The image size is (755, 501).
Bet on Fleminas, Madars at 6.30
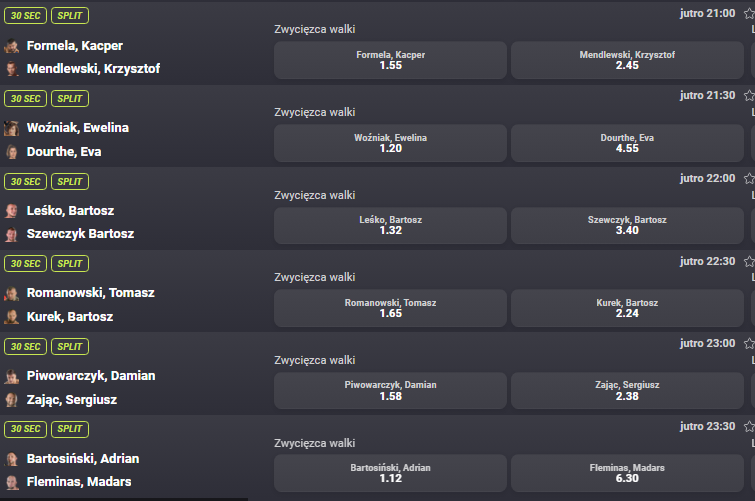pyautogui.click(x=627, y=473)
